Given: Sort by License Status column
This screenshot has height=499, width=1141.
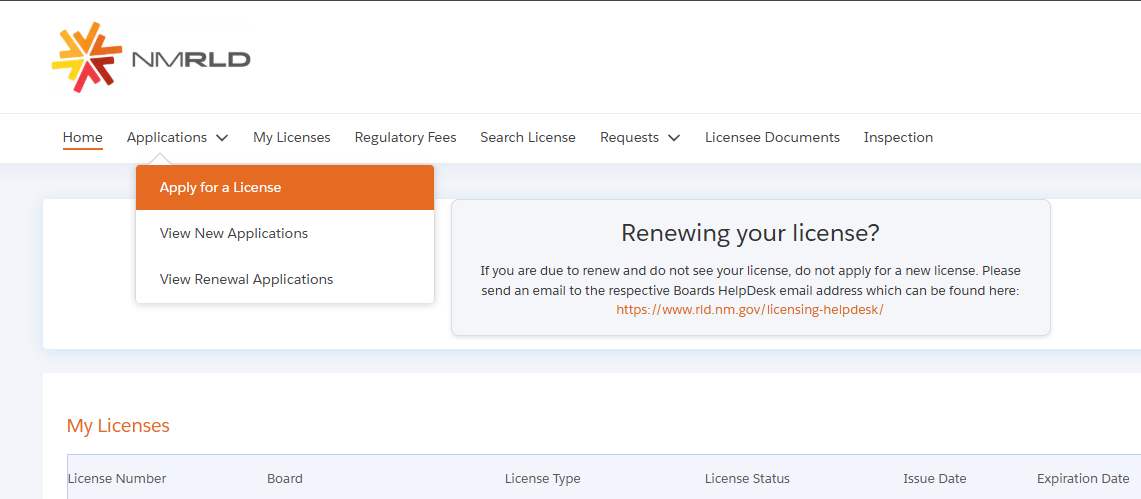Looking at the screenshot, I should 747,479.
